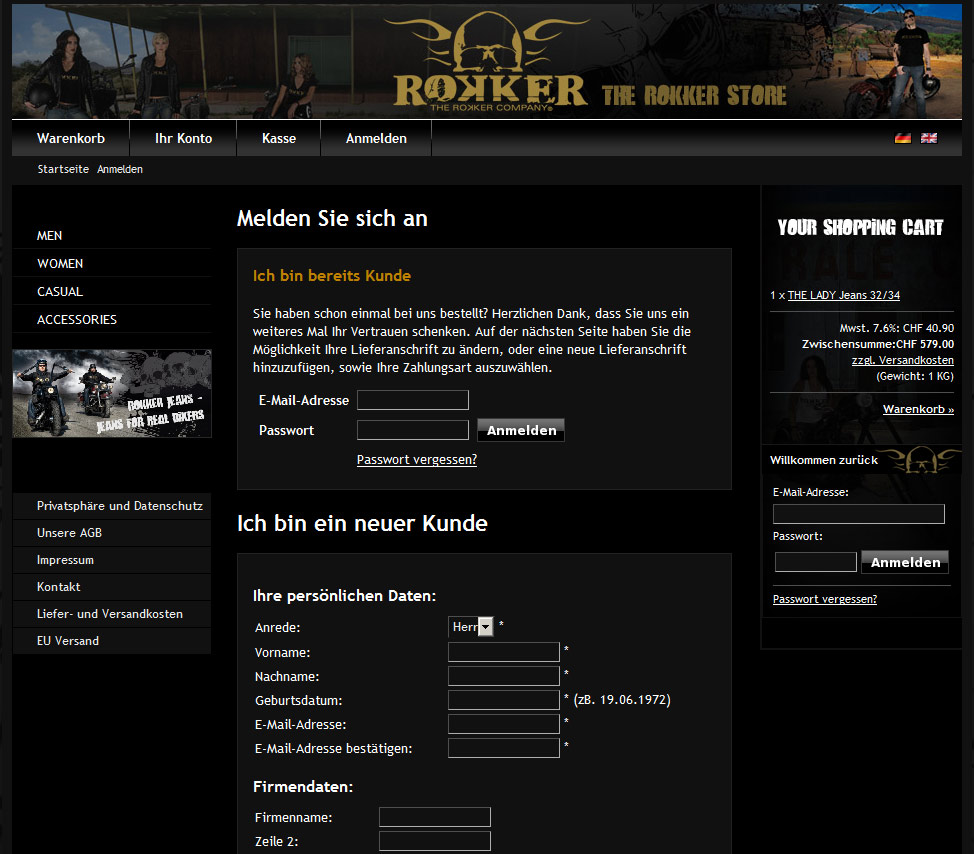The width and height of the screenshot is (974, 854).
Task: Open THE LADY Jeans 32/34 cart item
Action: point(844,295)
